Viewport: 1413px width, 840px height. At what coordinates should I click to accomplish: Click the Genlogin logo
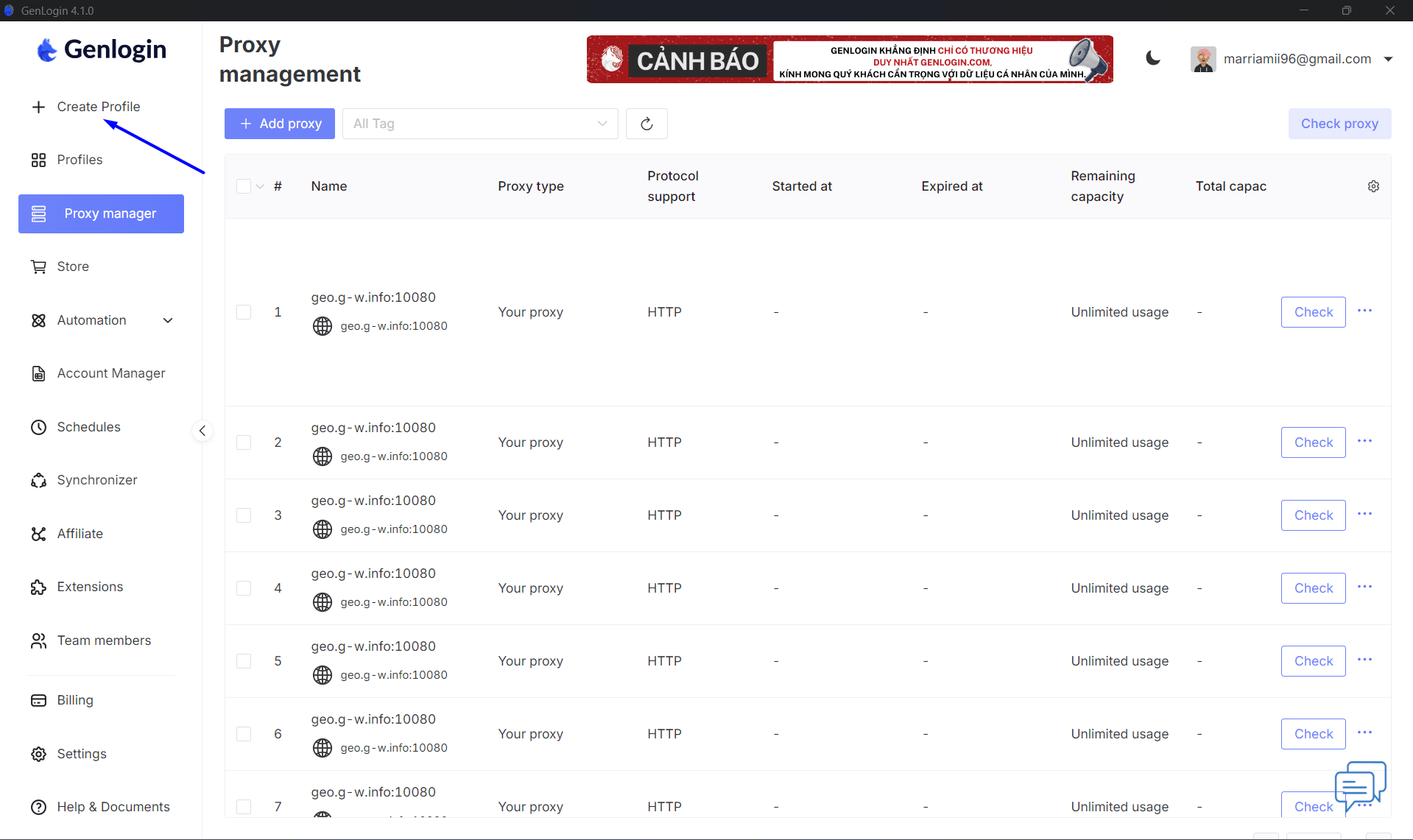(102, 49)
